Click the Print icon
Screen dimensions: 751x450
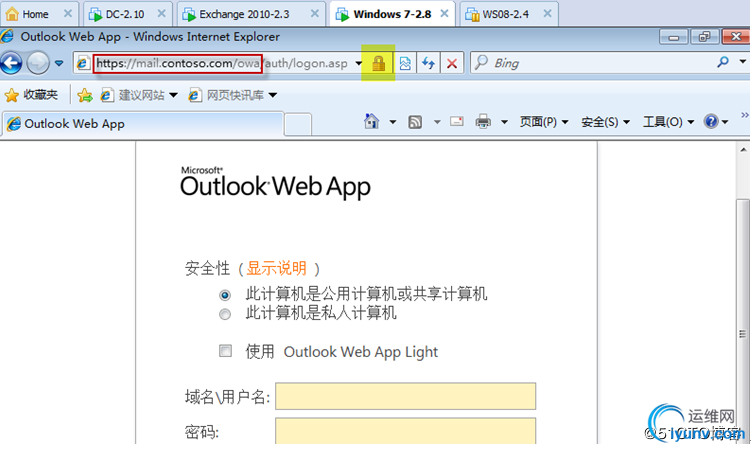(x=483, y=122)
